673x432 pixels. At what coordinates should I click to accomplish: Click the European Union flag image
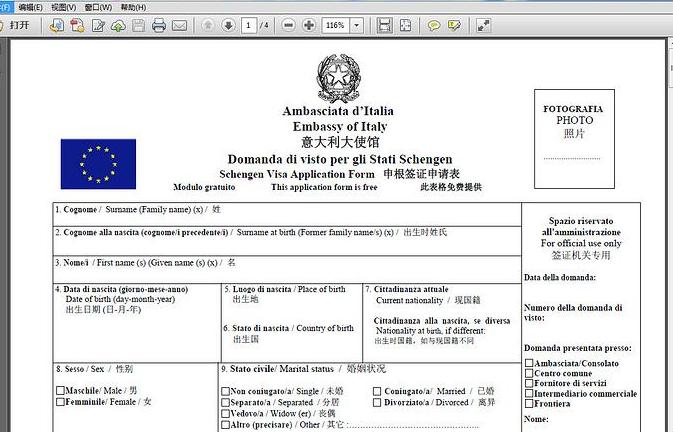[x=98, y=164]
